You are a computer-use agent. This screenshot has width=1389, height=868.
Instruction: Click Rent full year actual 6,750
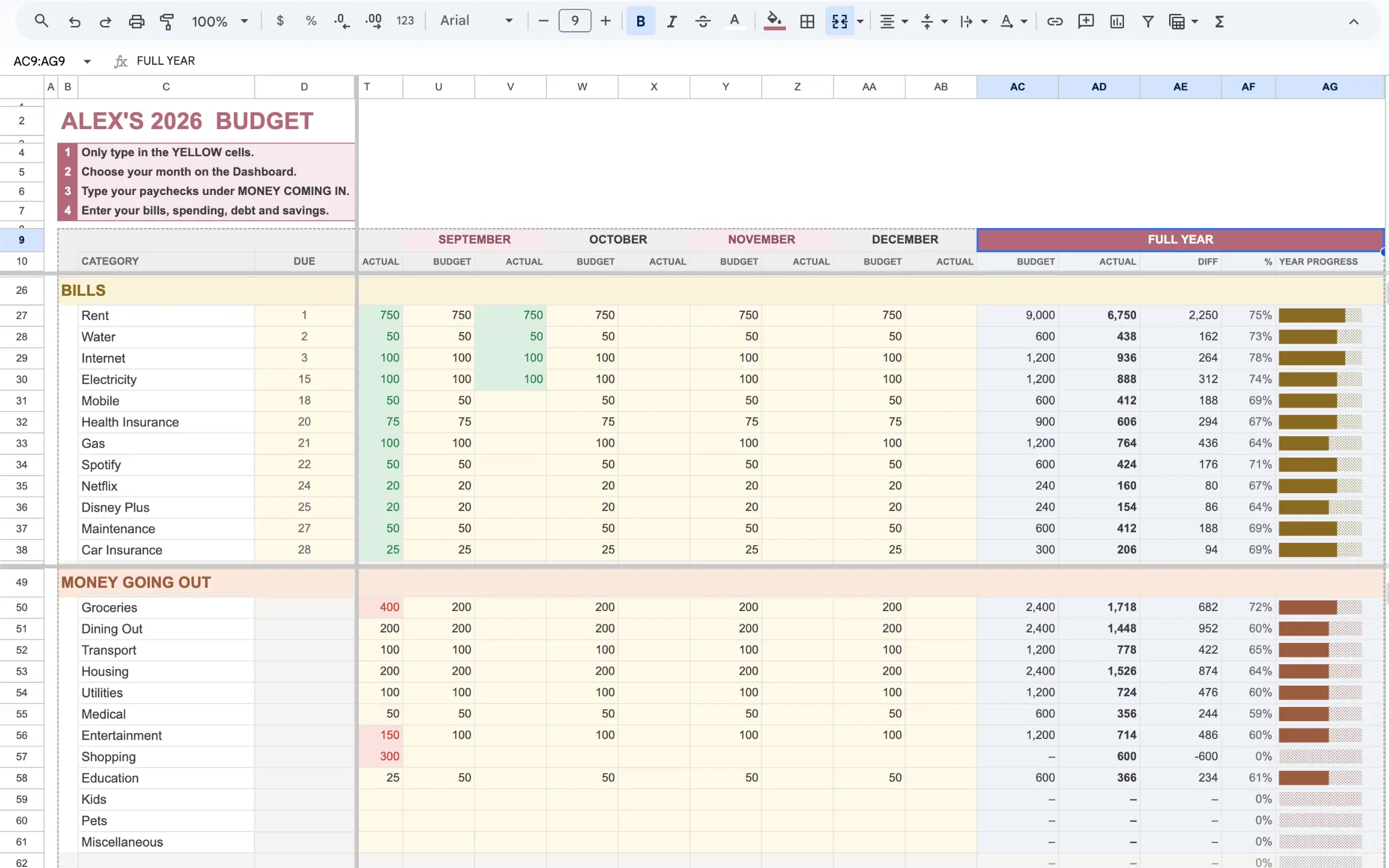[x=1099, y=315]
